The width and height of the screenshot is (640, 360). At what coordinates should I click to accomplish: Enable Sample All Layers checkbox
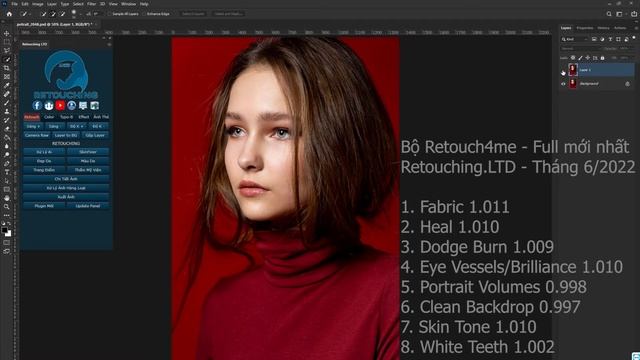109,14
